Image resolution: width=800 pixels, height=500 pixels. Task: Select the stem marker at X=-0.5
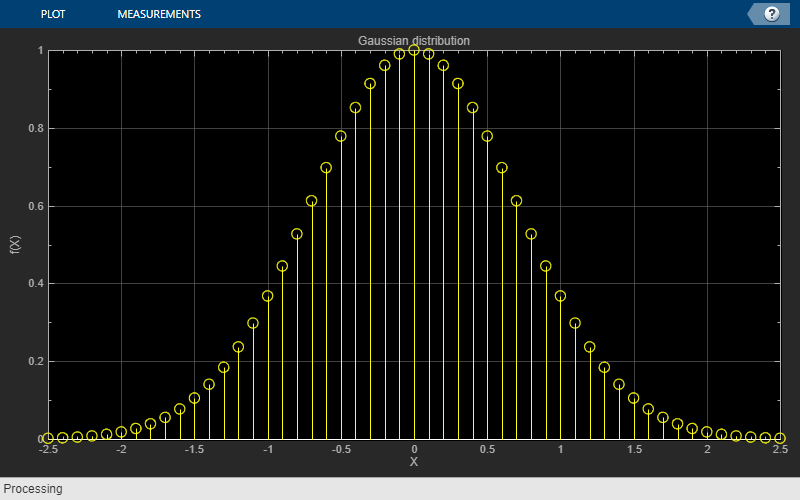[341, 136]
